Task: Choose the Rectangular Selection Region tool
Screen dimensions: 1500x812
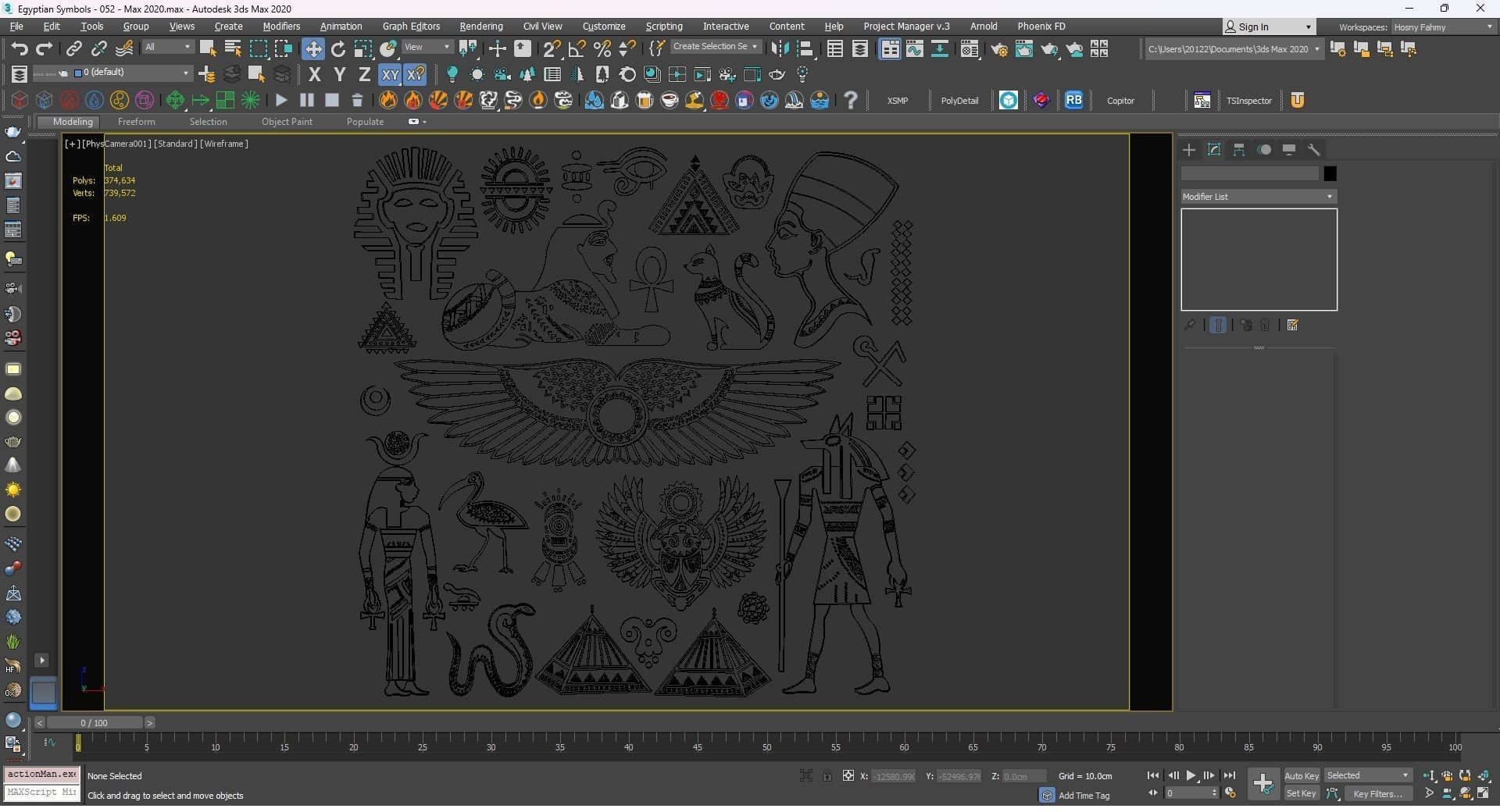Action: pyautogui.click(x=258, y=48)
